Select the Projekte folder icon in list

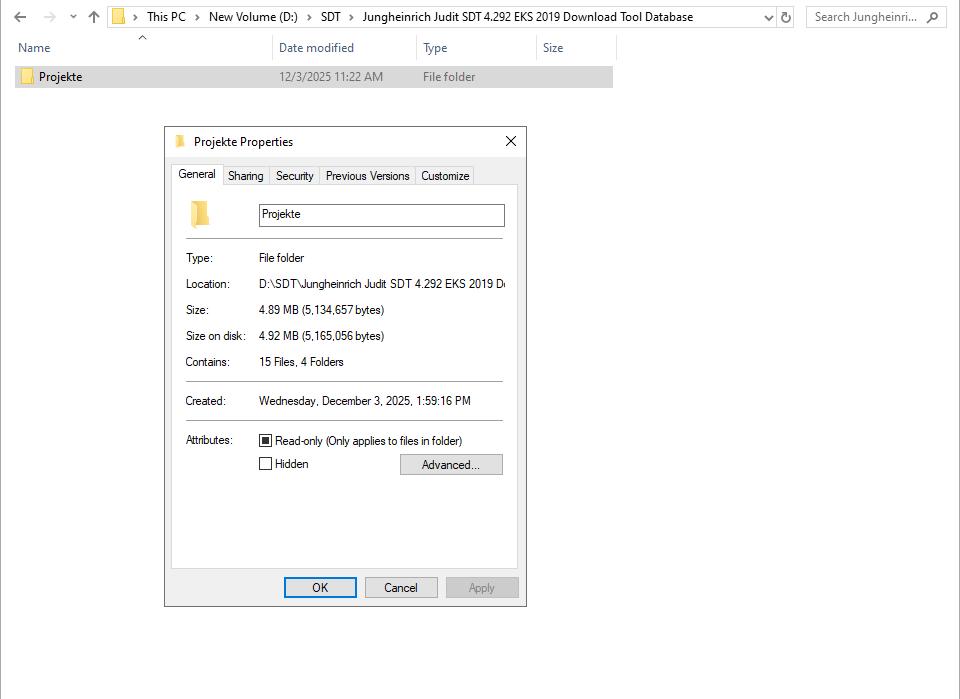(27, 77)
